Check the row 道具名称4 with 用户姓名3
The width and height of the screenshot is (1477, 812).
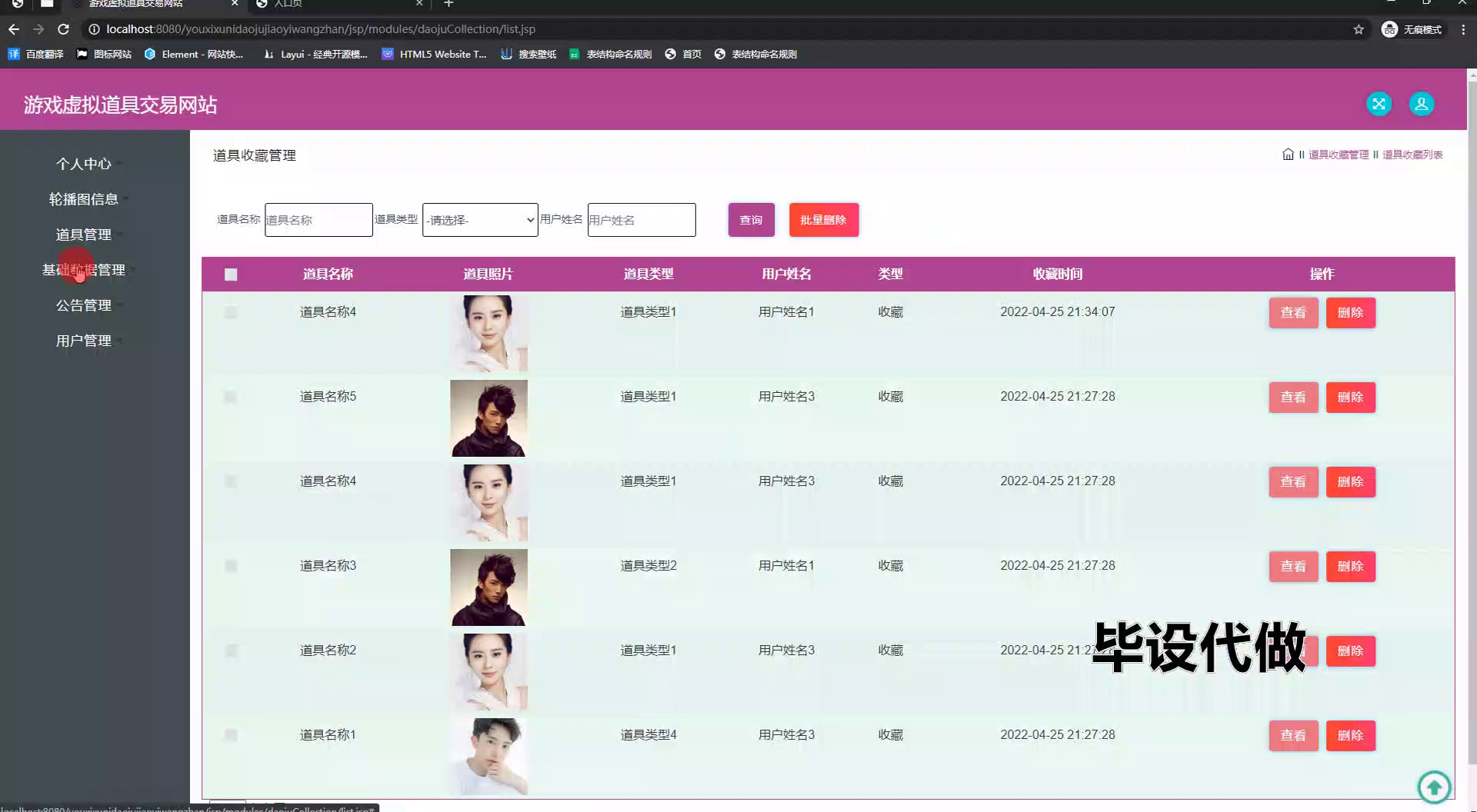pos(231,482)
